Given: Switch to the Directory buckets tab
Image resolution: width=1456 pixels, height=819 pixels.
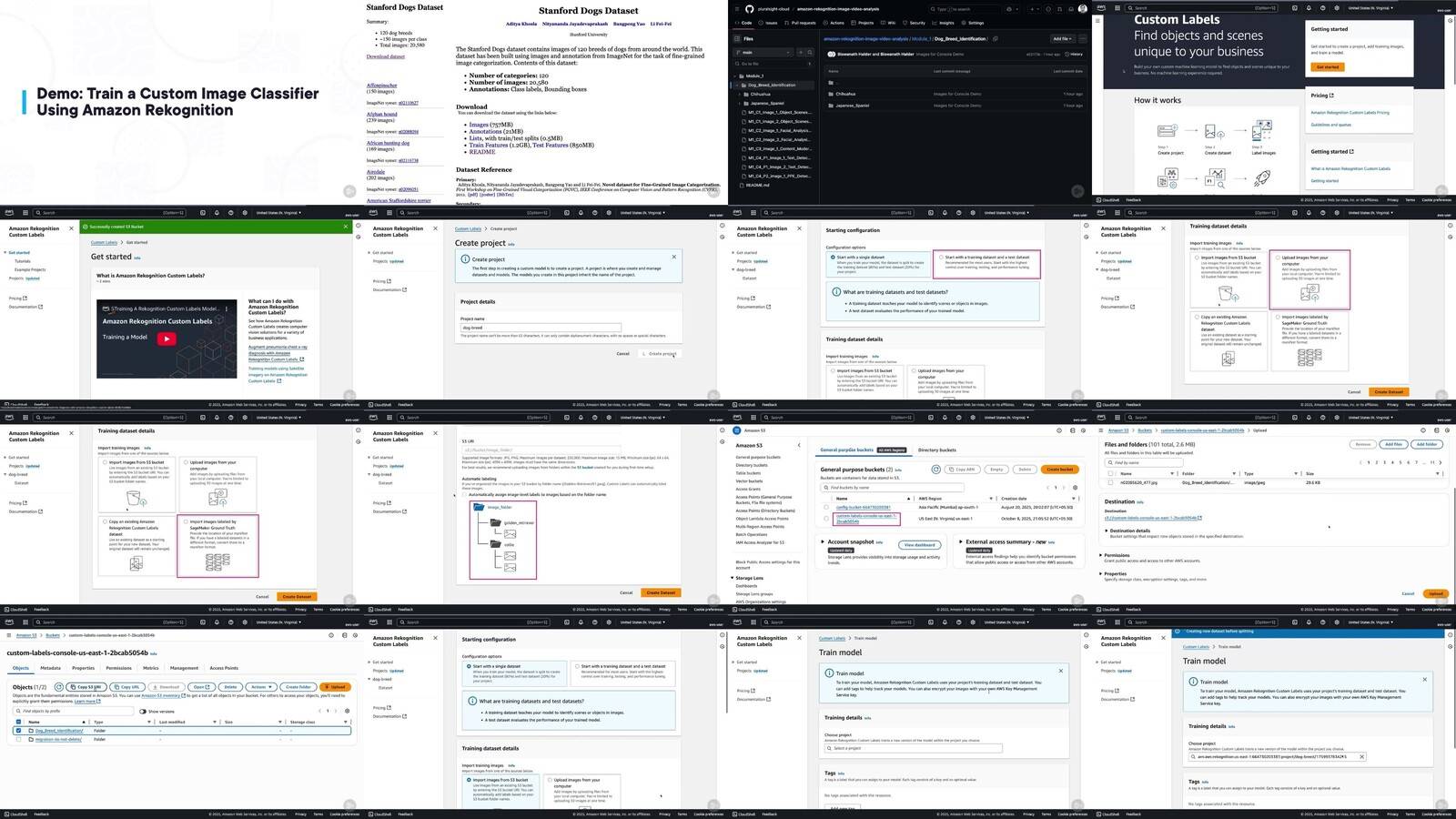Looking at the screenshot, I should [936, 450].
